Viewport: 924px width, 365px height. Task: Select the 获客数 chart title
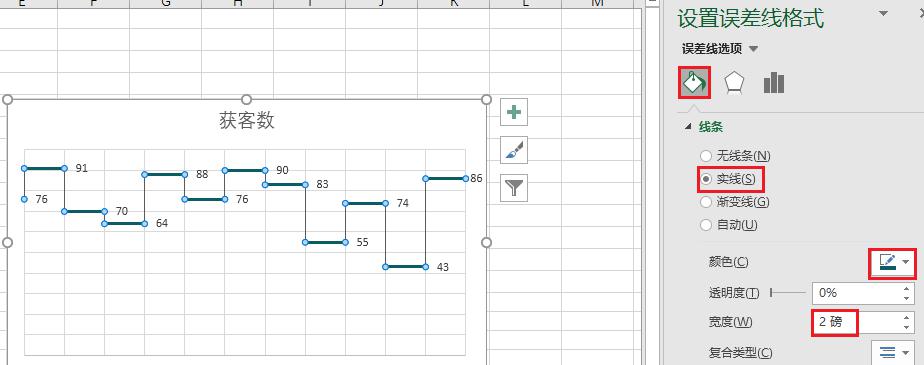pyautogui.click(x=247, y=121)
